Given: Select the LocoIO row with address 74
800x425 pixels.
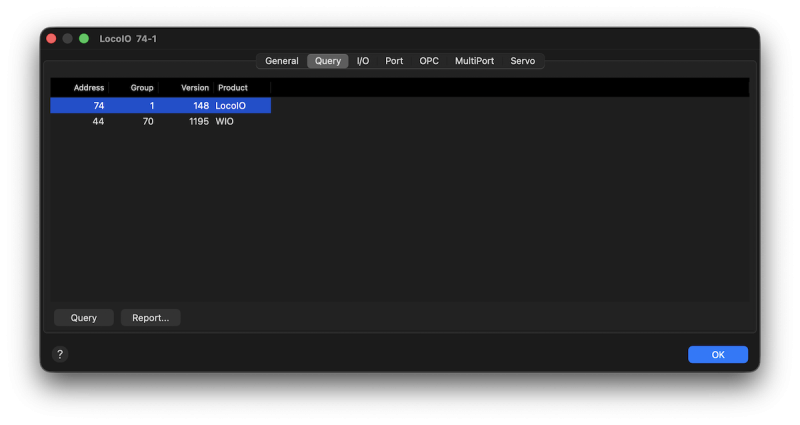Looking at the screenshot, I should click(x=160, y=105).
